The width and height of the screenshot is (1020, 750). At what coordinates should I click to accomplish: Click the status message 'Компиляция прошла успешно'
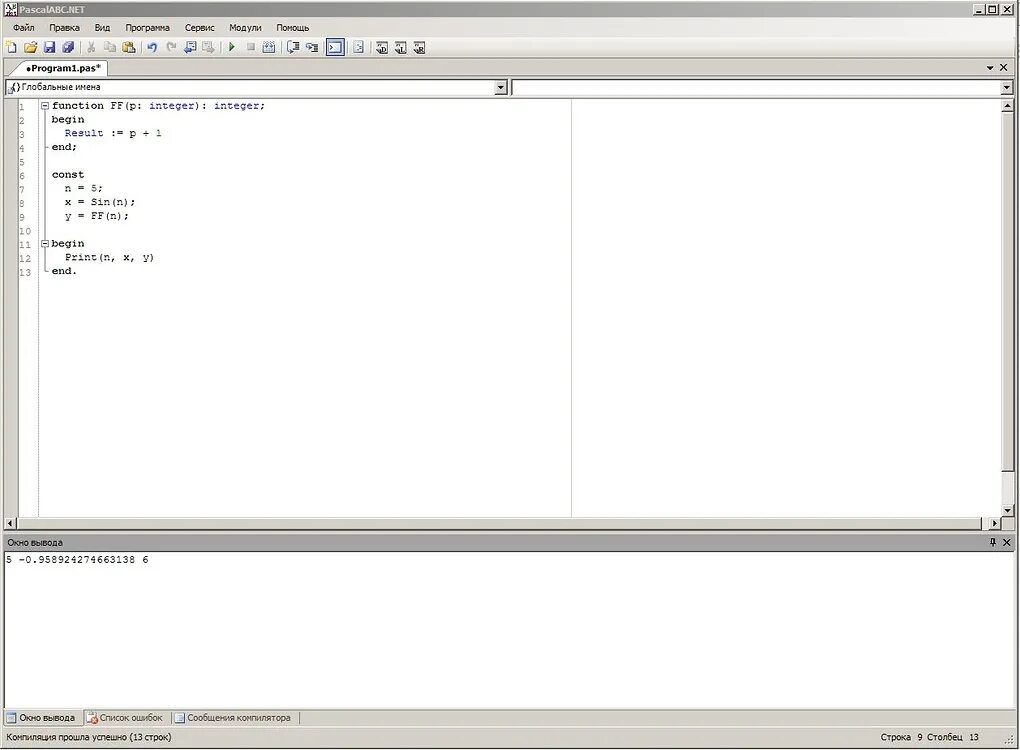coord(88,737)
